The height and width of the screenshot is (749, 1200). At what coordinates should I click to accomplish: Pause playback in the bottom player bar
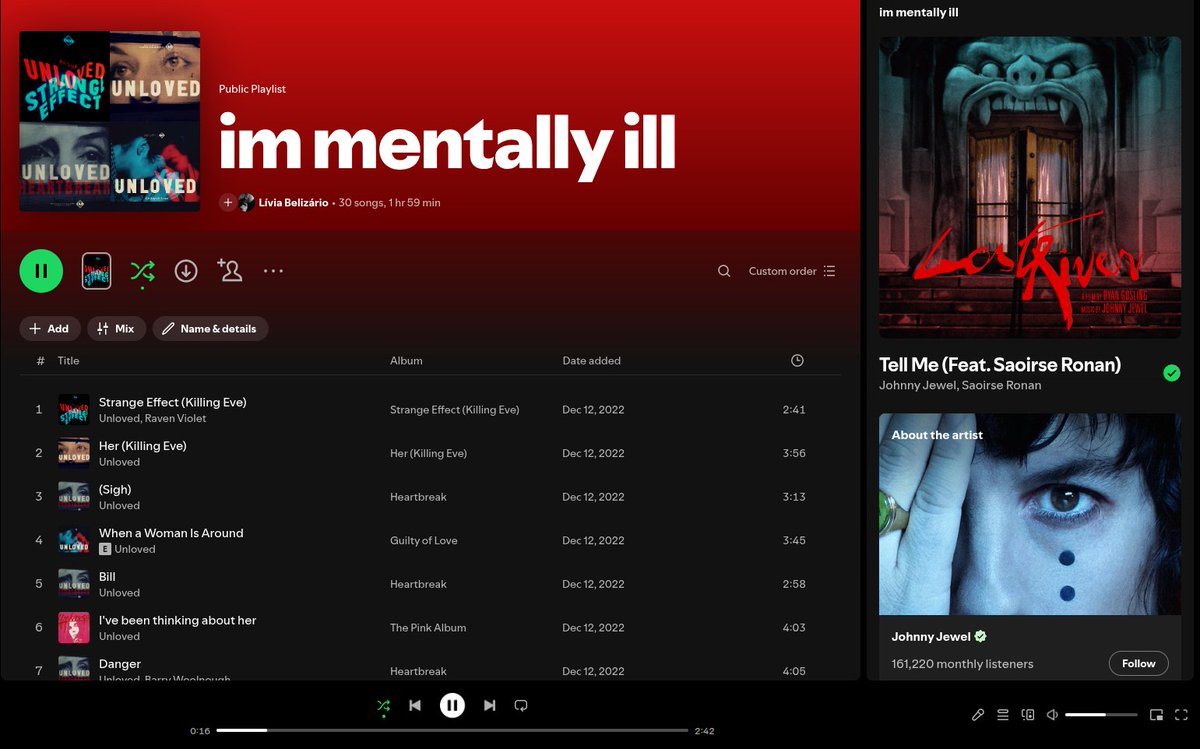click(452, 705)
